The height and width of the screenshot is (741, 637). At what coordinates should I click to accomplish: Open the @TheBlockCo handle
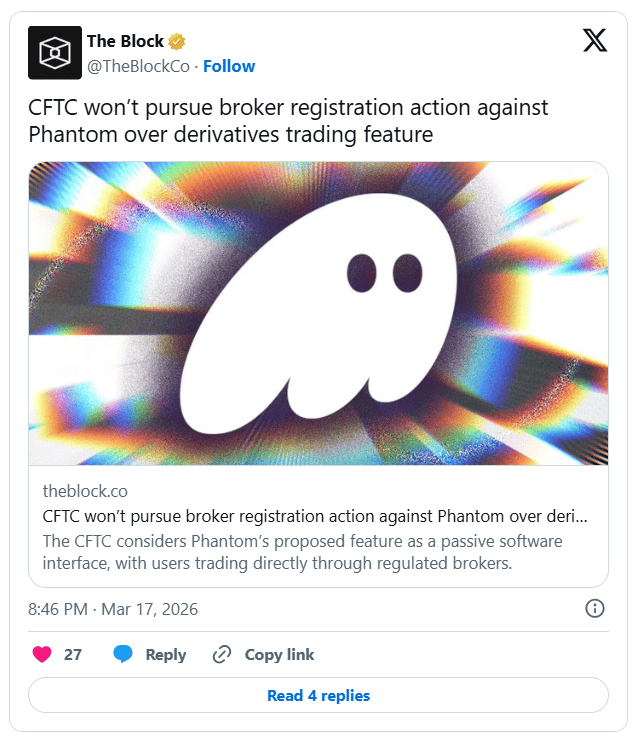point(140,66)
